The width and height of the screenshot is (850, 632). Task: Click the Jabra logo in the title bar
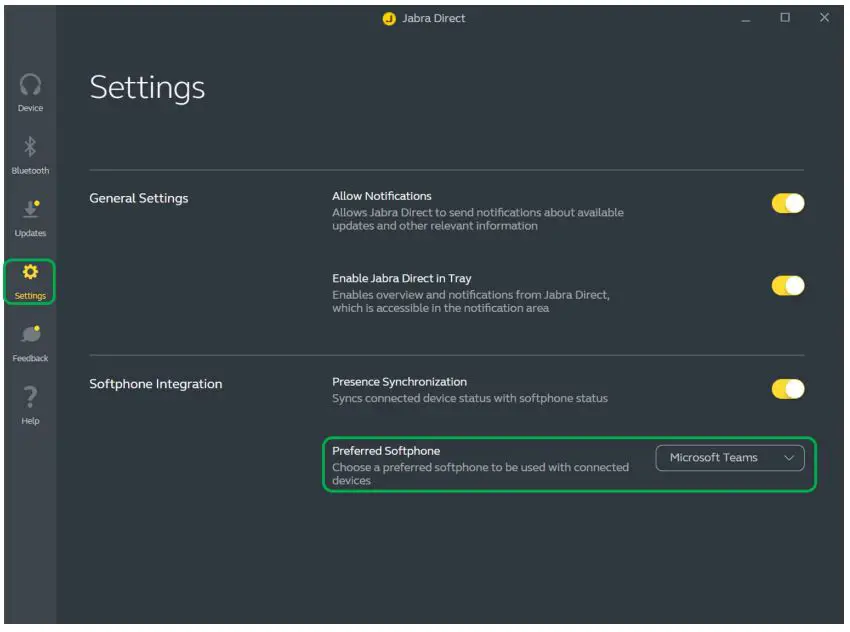(x=390, y=17)
